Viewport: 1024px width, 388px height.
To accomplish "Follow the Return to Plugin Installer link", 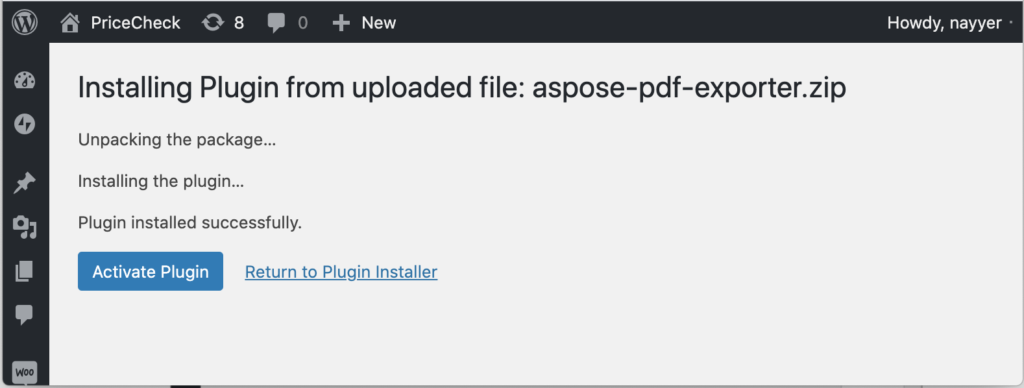I will (341, 272).
